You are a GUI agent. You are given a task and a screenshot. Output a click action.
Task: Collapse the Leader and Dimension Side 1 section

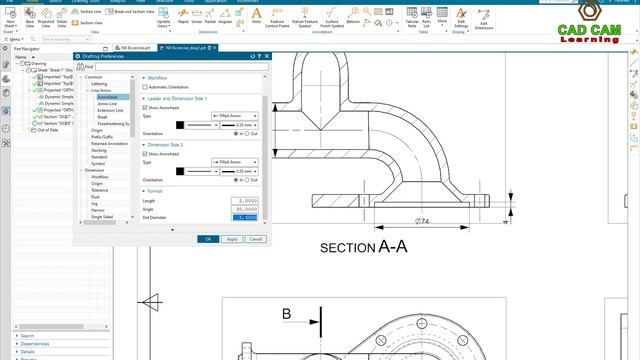tap(144, 98)
